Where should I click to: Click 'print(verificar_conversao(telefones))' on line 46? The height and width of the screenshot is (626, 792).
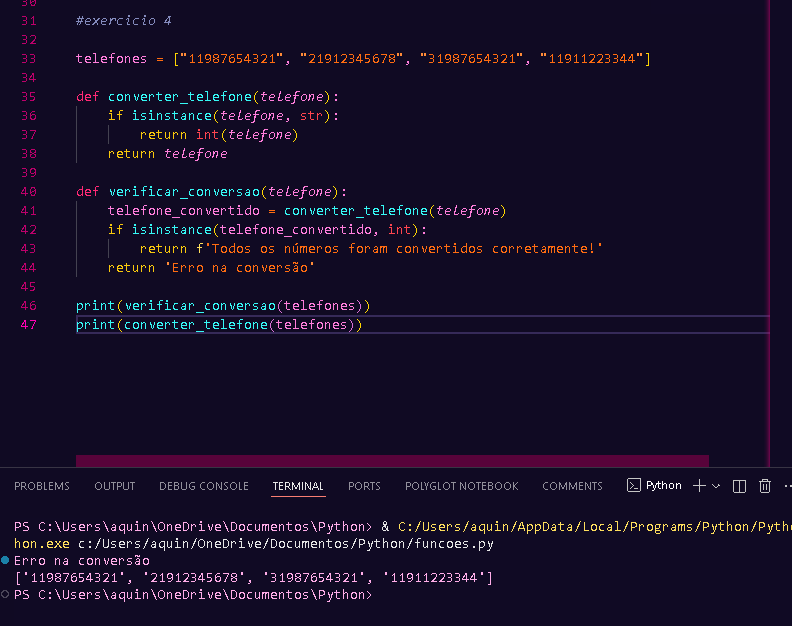pos(223,306)
